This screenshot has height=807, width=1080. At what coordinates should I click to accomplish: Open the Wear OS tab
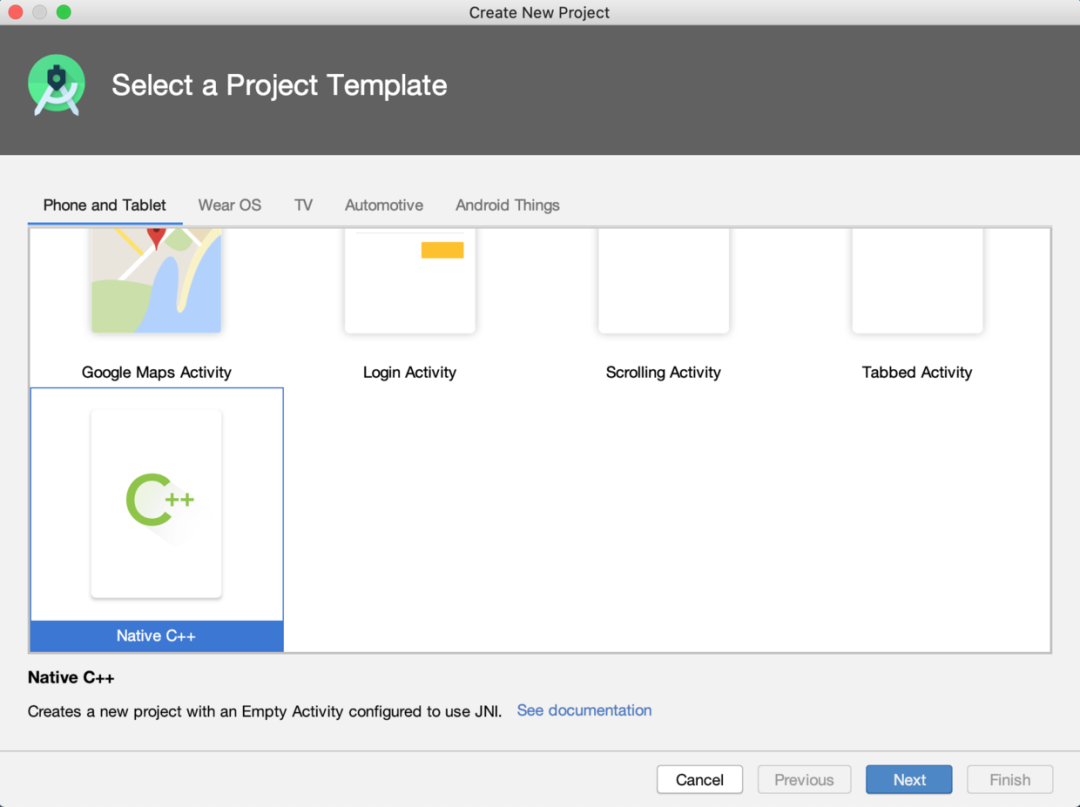pos(229,205)
